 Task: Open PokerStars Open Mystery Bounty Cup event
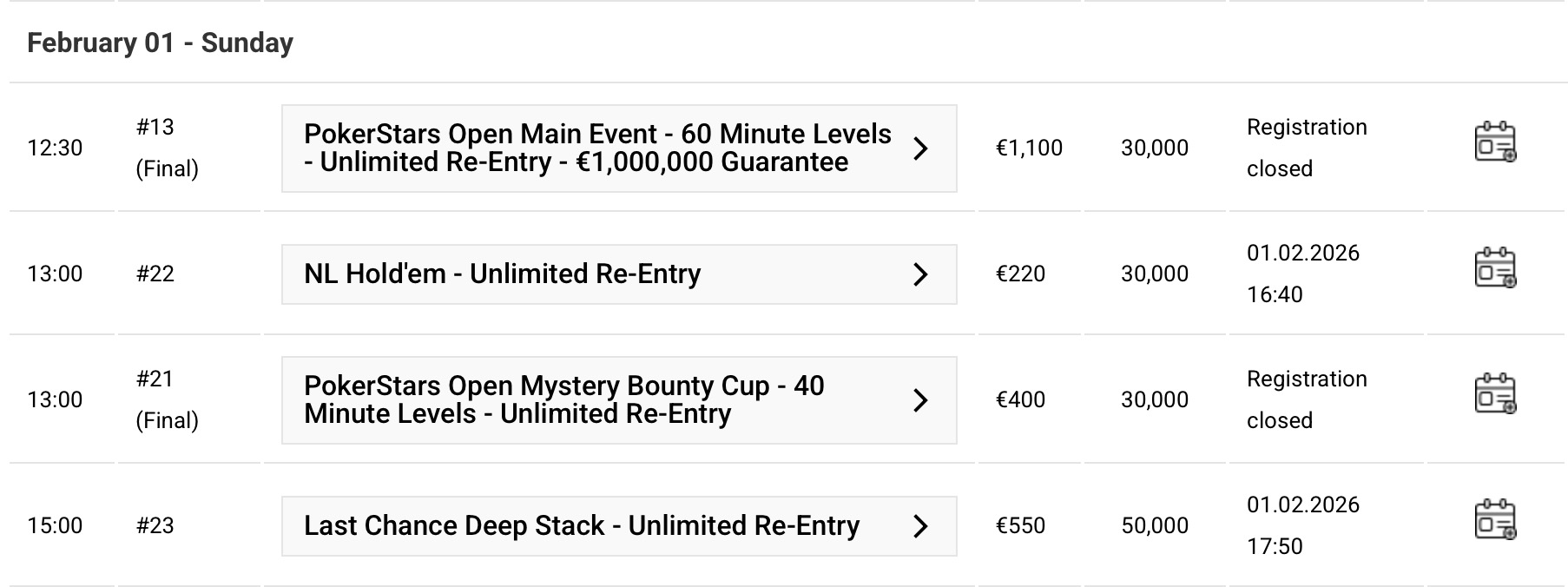(564, 400)
